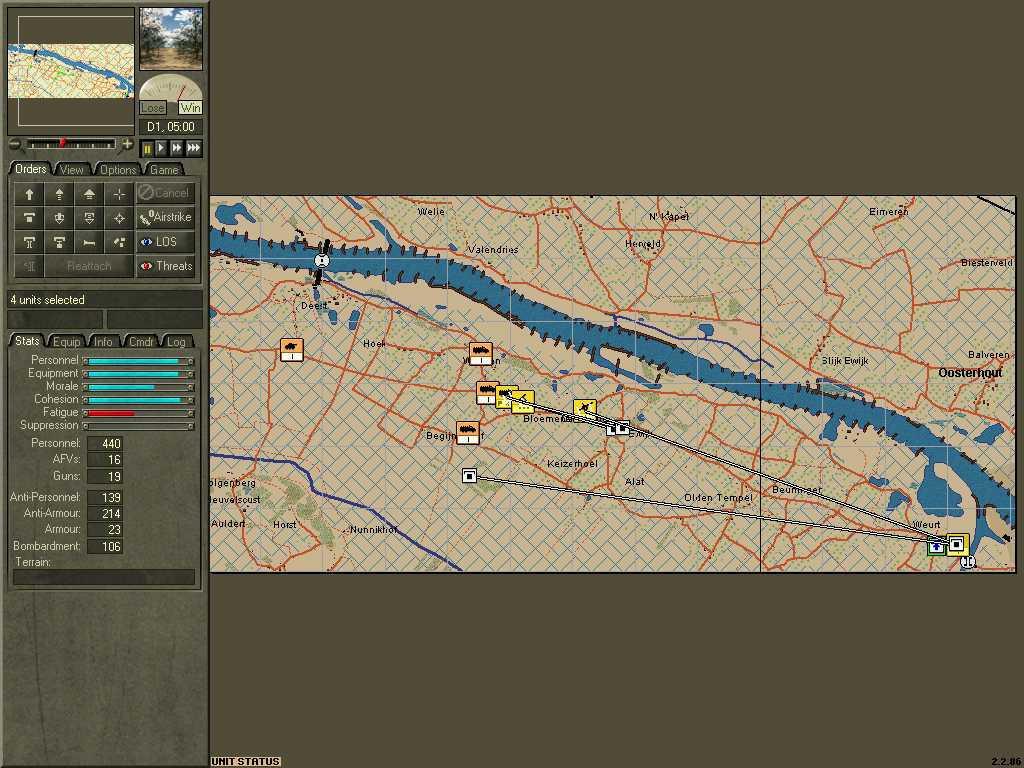Image resolution: width=1024 pixels, height=768 pixels.
Task: Click the Reattach button
Action: [89, 266]
